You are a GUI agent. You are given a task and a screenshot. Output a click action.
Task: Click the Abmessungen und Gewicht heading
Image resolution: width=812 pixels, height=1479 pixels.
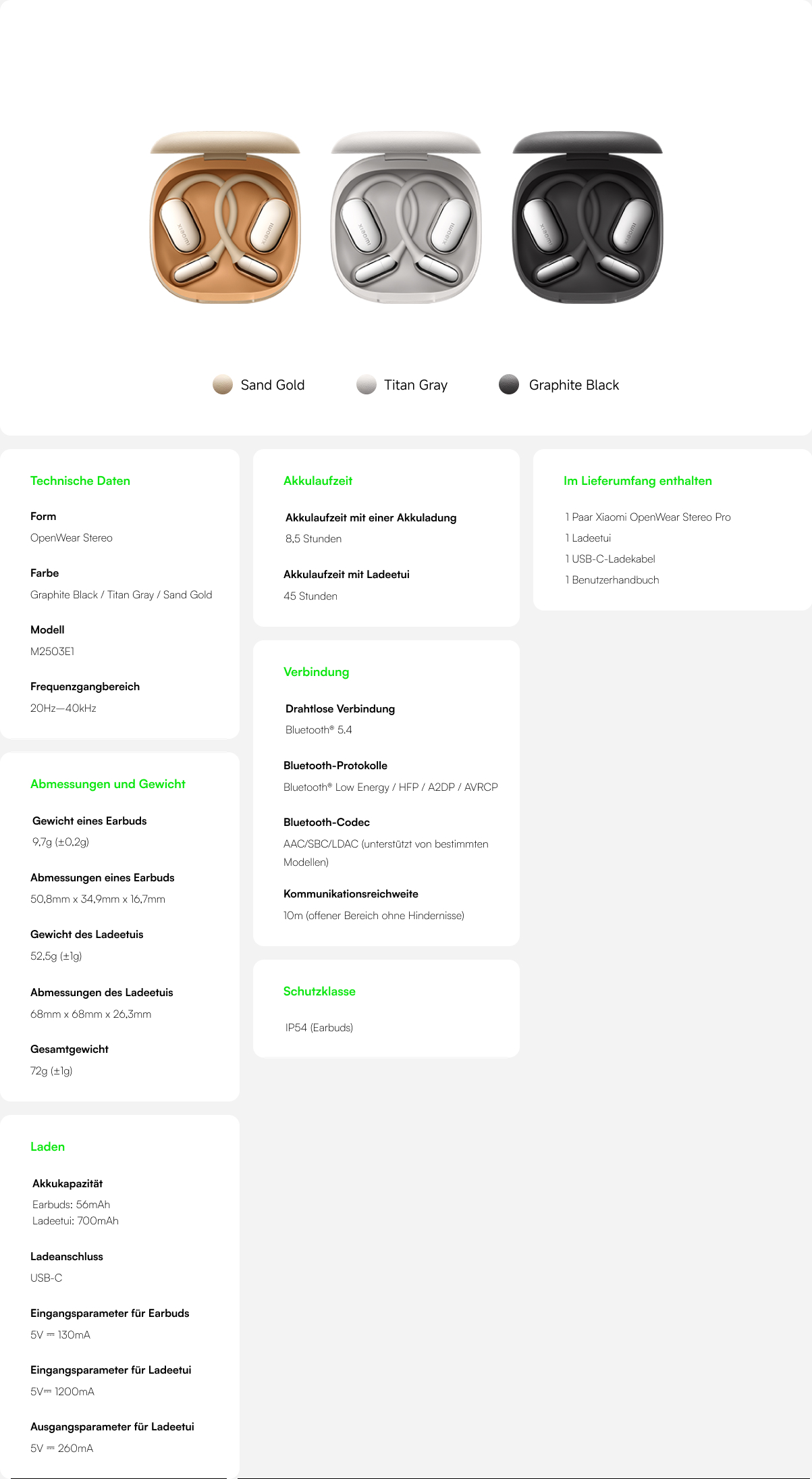108,784
